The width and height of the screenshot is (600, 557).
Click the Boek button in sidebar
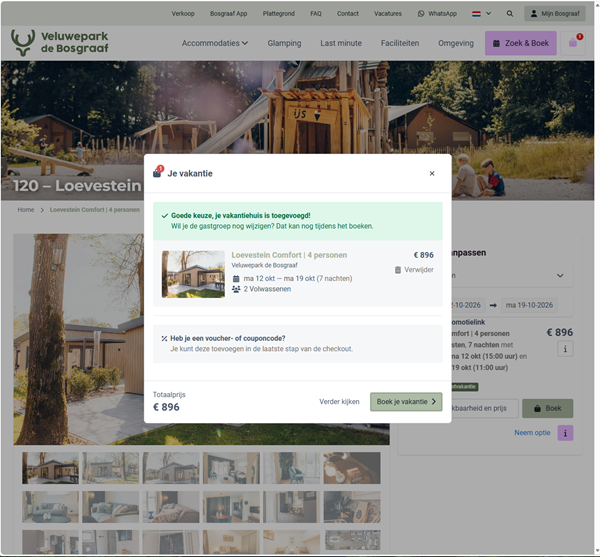click(548, 408)
